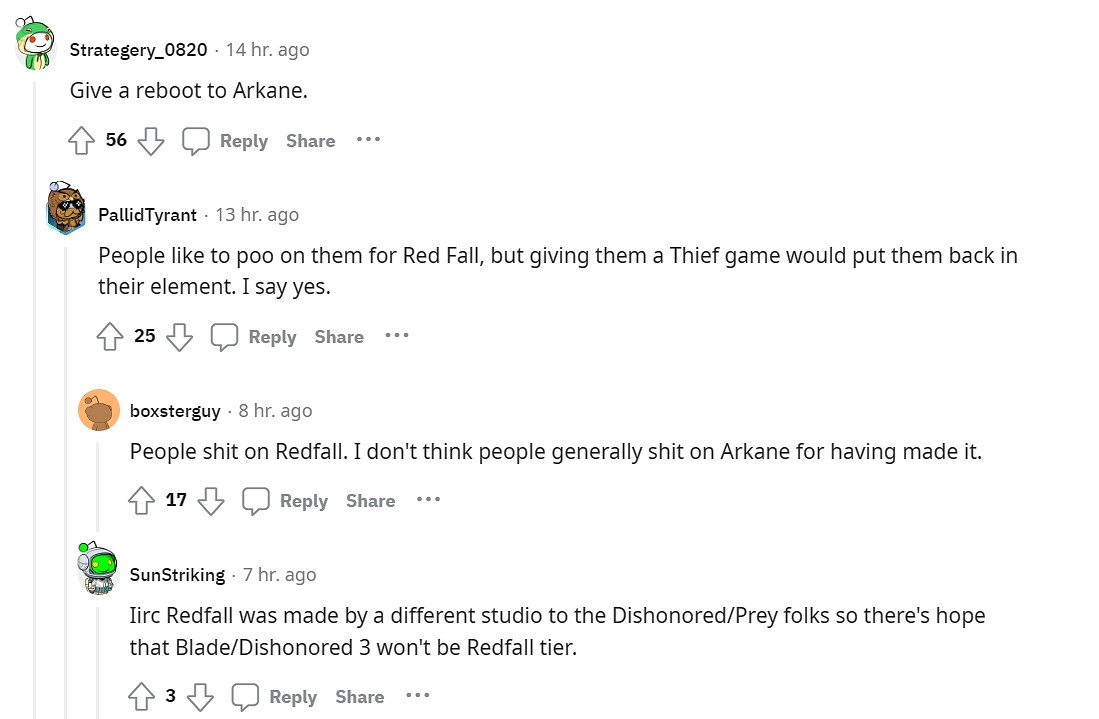Image resolution: width=1099 pixels, height=719 pixels.
Task: Upvote PallidTyrant's comment
Action: pyautogui.click(x=110, y=337)
